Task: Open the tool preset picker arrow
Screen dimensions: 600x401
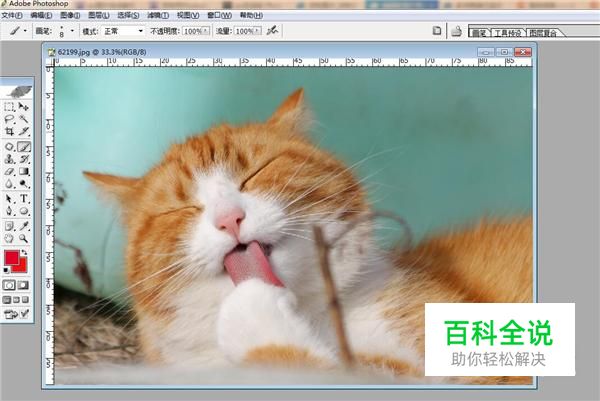Action: point(25,31)
